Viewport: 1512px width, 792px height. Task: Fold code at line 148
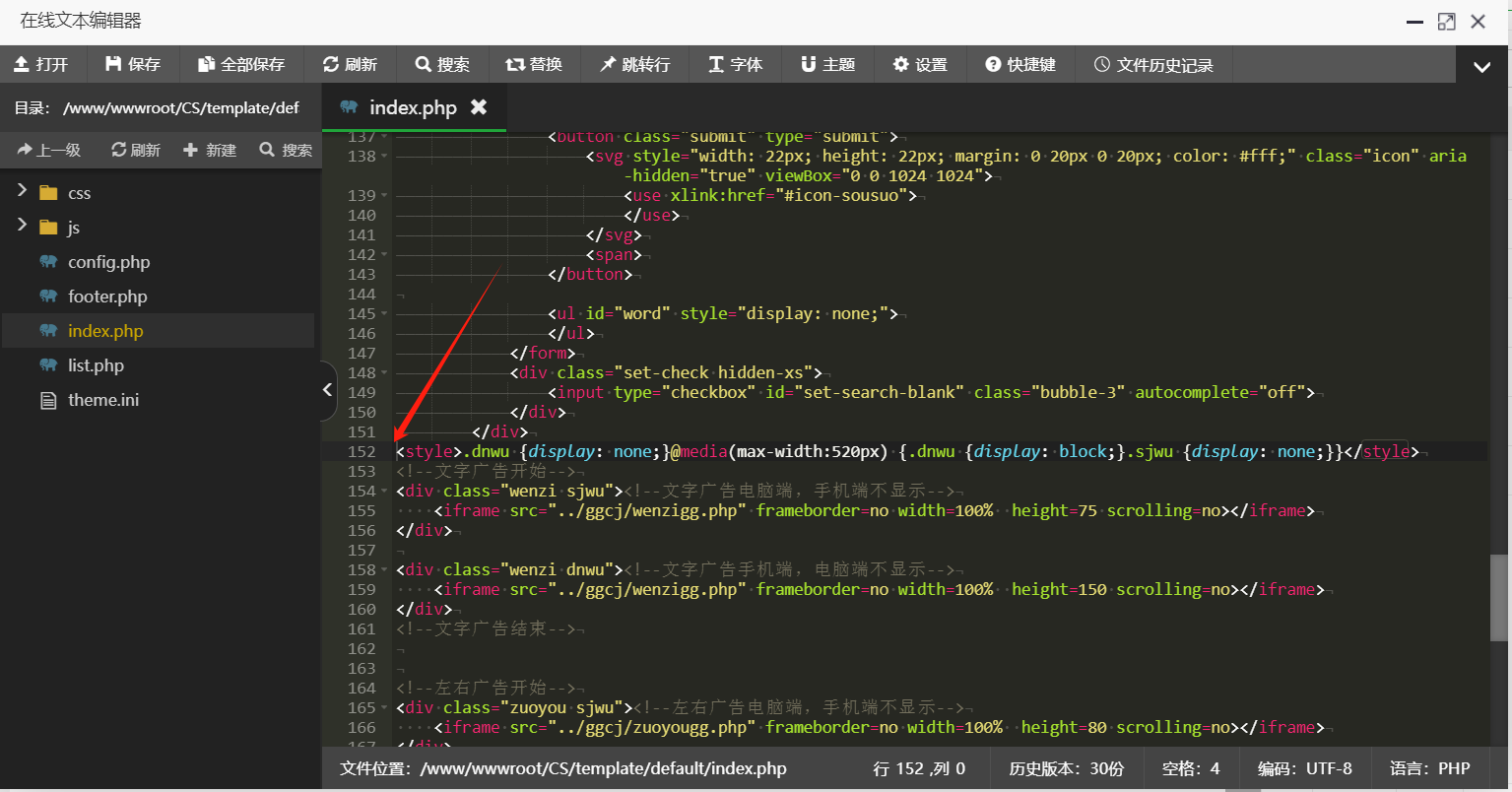tap(384, 372)
